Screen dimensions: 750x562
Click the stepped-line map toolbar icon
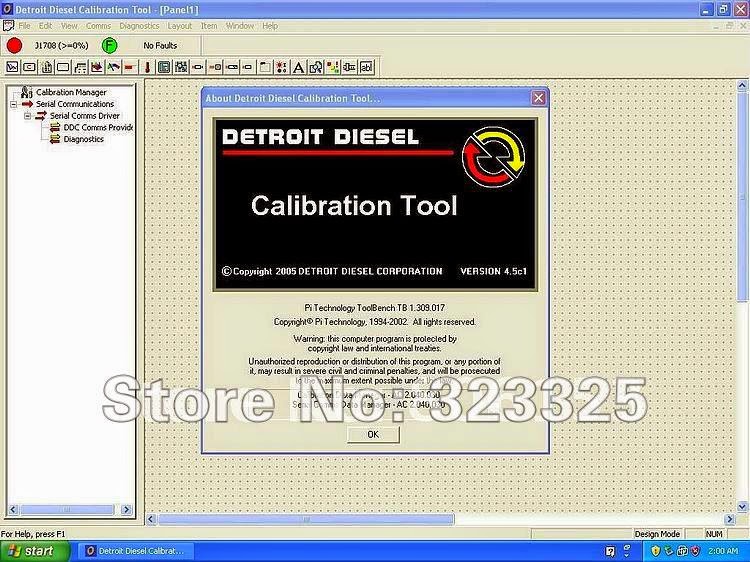coord(80,67)
